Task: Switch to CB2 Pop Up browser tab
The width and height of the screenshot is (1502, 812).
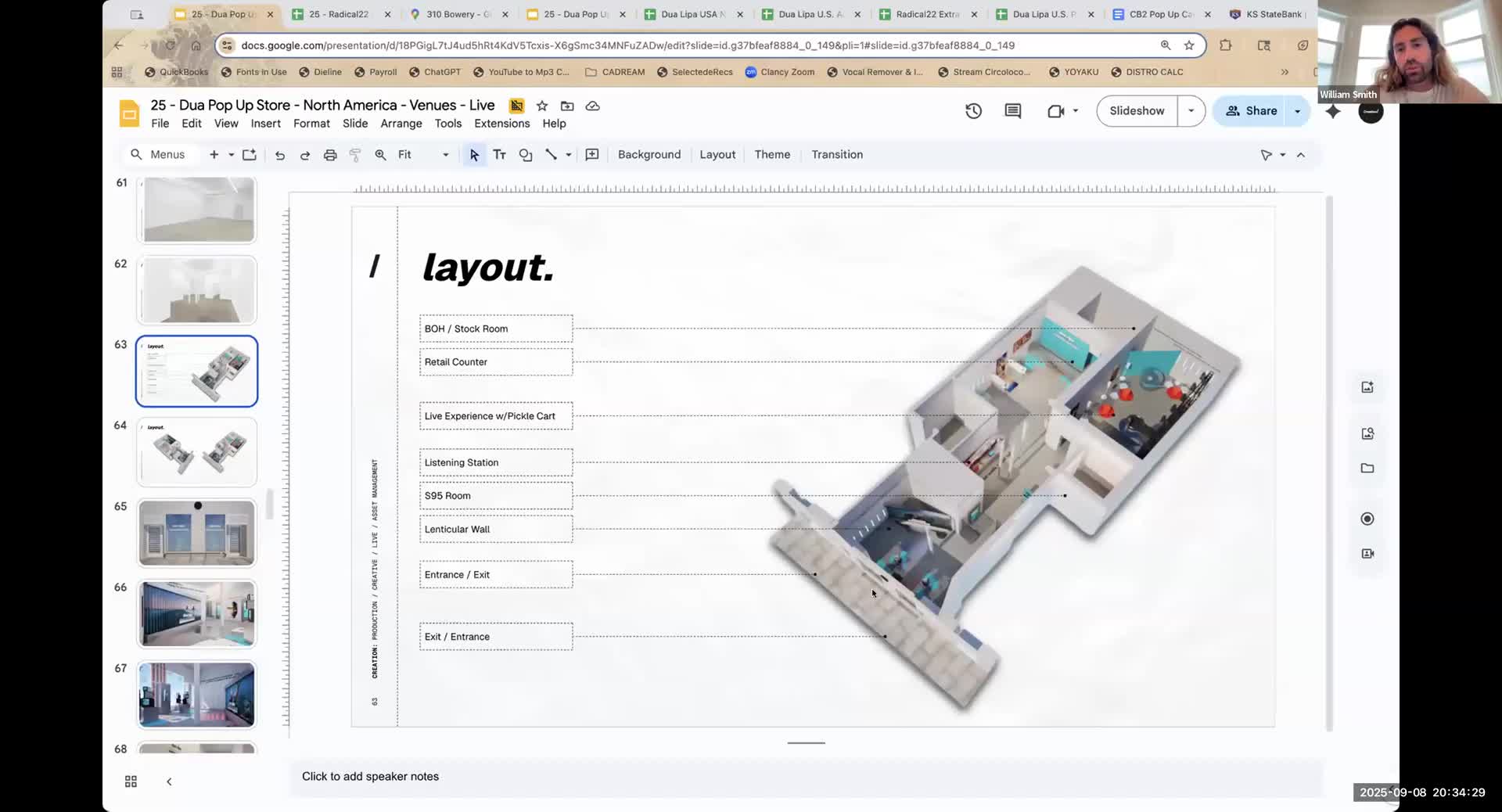Action: (1162, 14)
